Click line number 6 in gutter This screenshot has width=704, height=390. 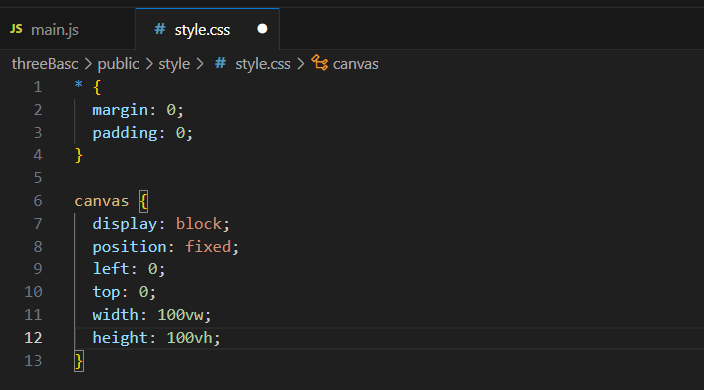pyautogui.click(x=38, y=201)
